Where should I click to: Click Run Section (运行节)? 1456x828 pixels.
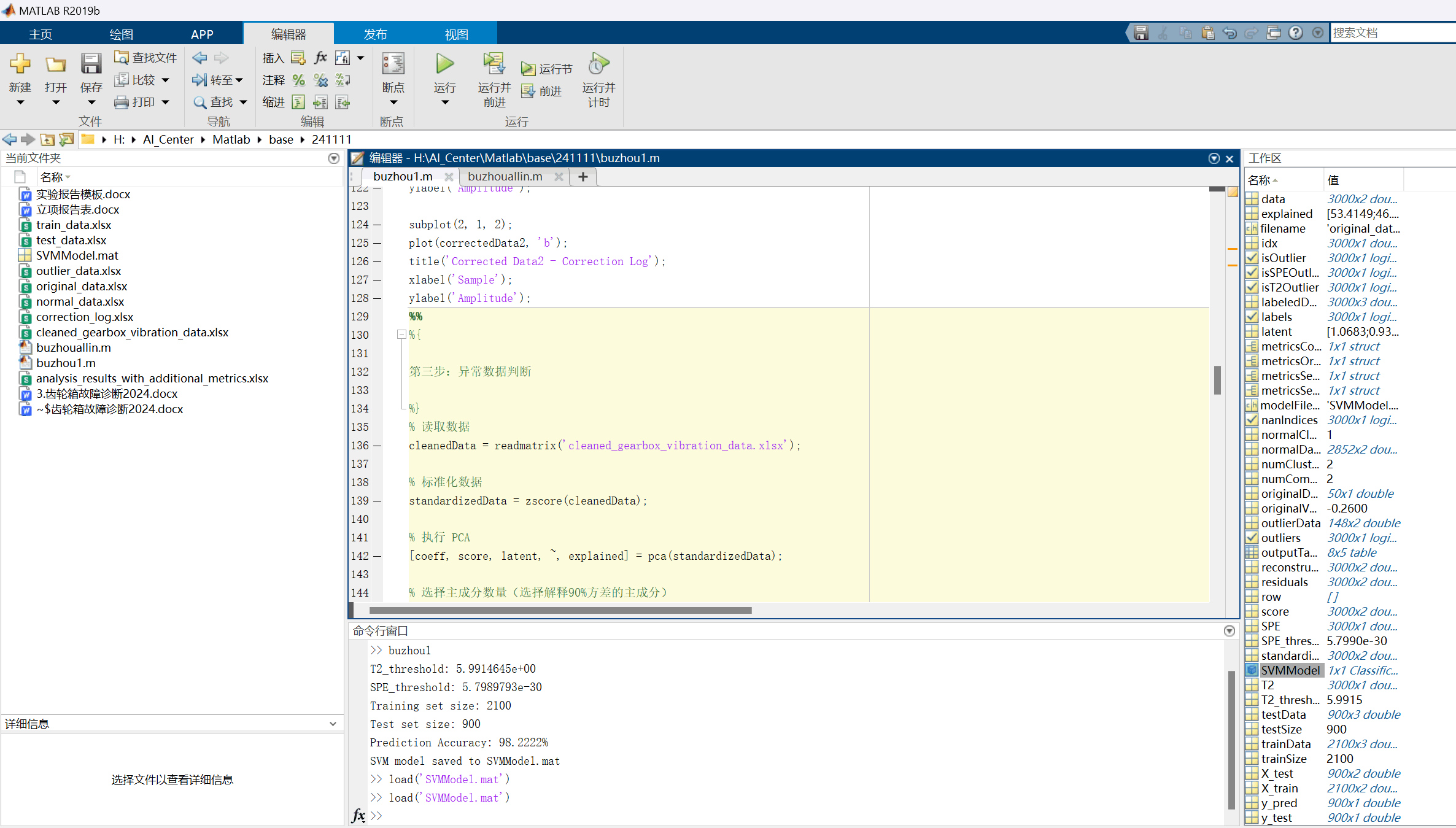pos(547,69)
